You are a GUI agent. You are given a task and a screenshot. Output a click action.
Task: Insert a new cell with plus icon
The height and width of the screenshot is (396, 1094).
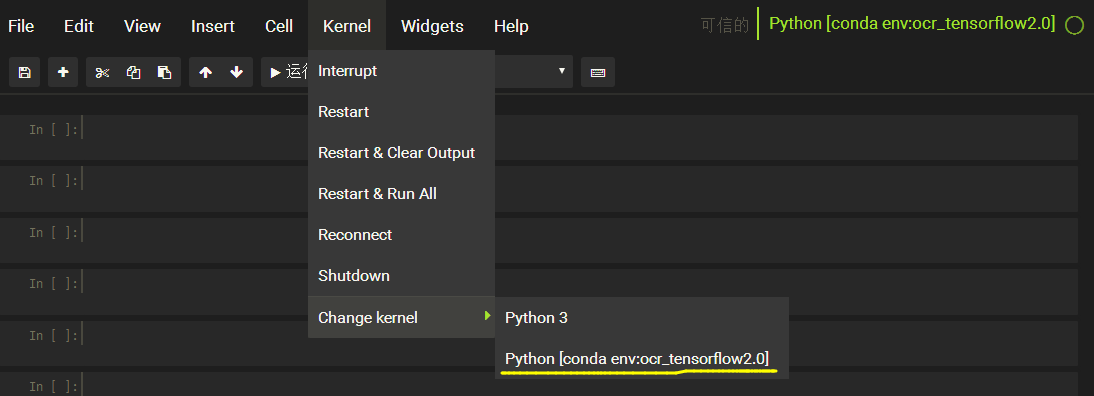[63, 72]
